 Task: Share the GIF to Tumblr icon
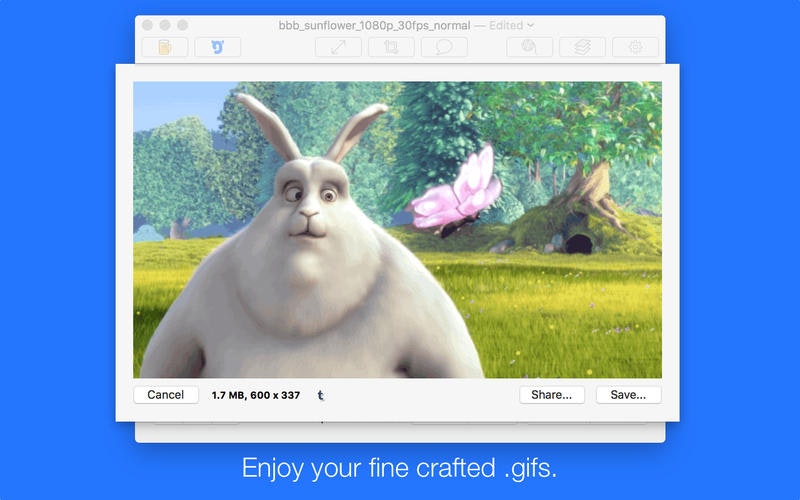[x=320, y=395]
